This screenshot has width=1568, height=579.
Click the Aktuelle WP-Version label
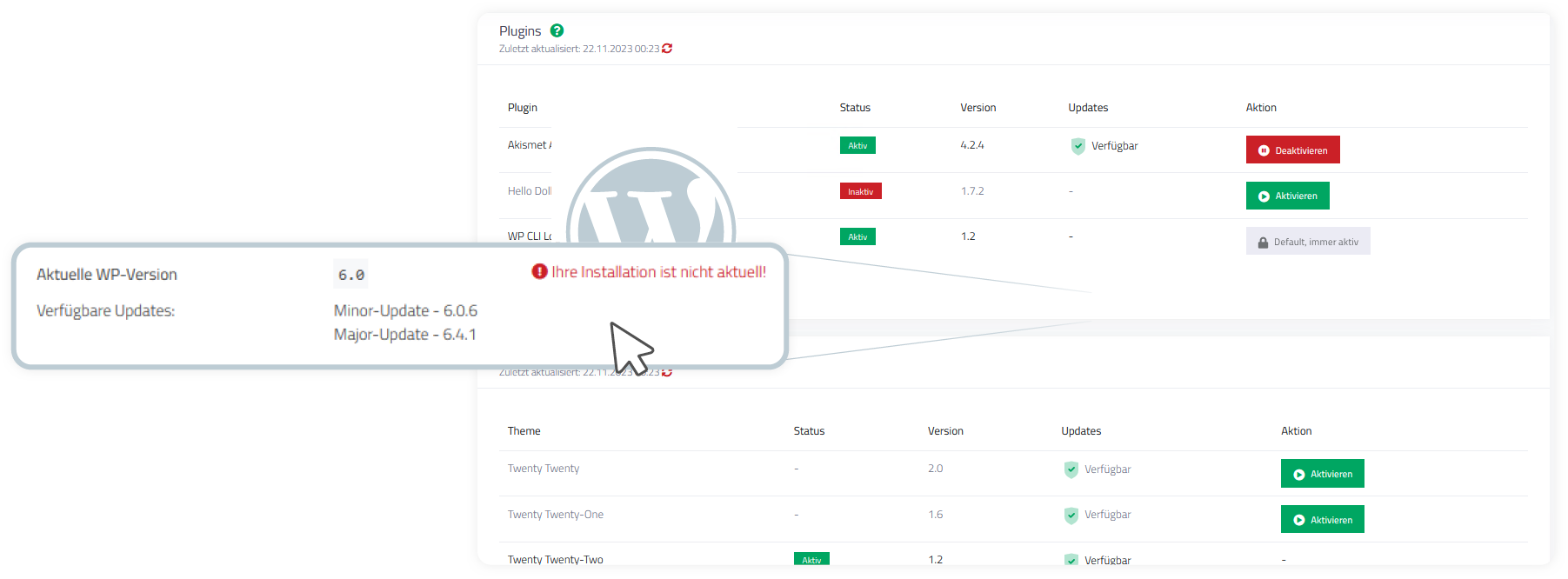tap(107, 275)
